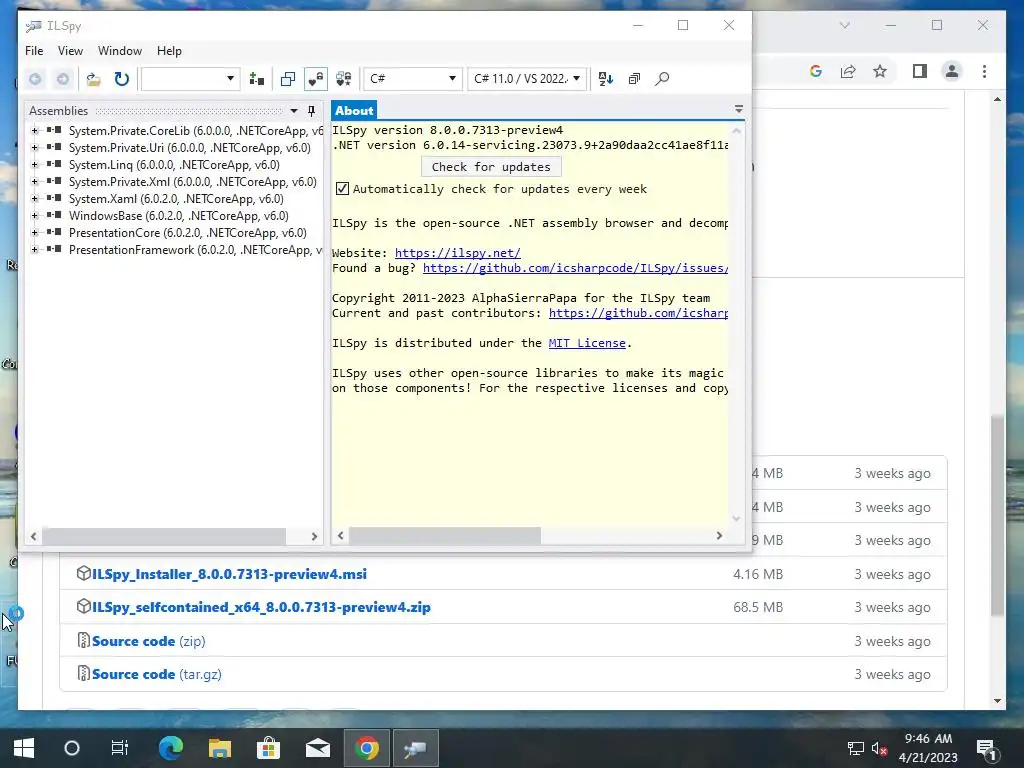Click the overlapping windows toolbar icon
The image size is (1024, 768).
pos(288,79)
